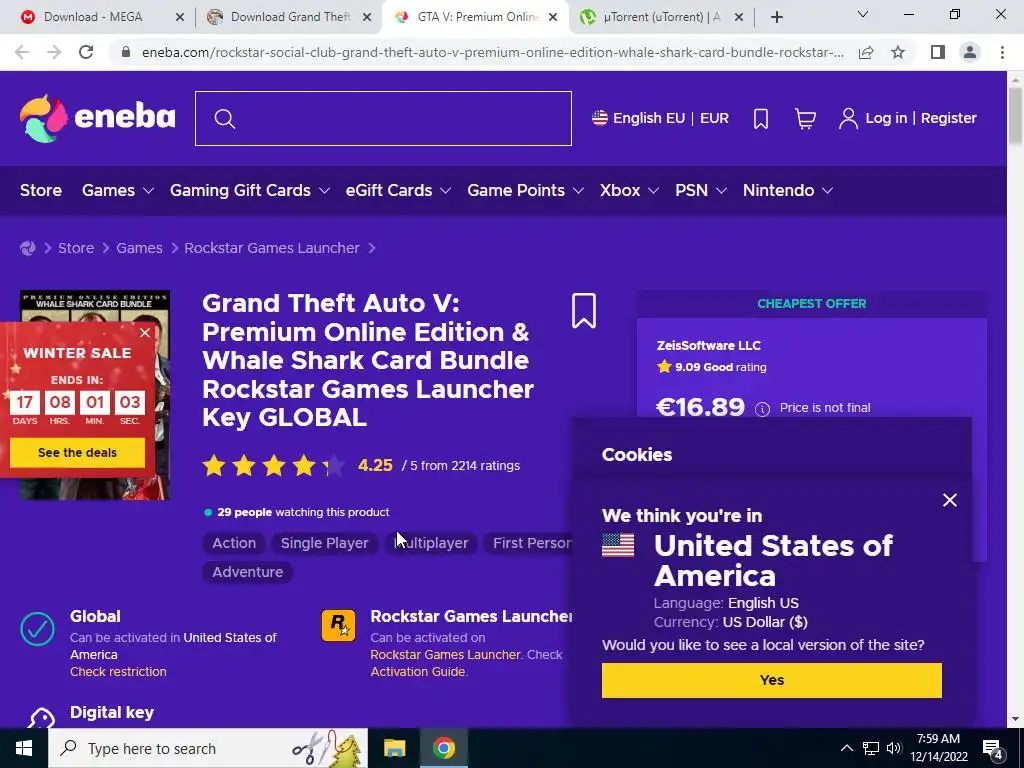Open the wishlist bookmark icon in header
This screenshot has height=768, width=1024.
pos(761,118)
